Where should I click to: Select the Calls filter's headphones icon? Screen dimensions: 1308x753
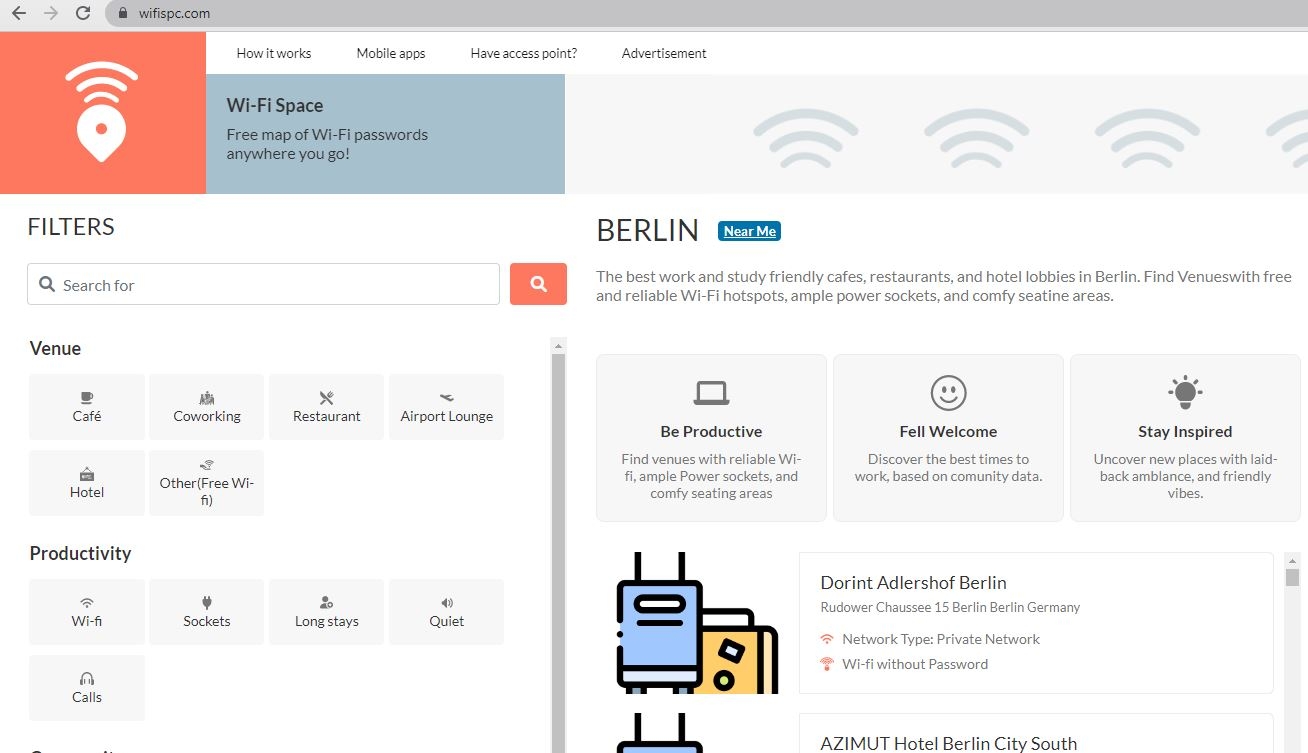click(87, 679)
